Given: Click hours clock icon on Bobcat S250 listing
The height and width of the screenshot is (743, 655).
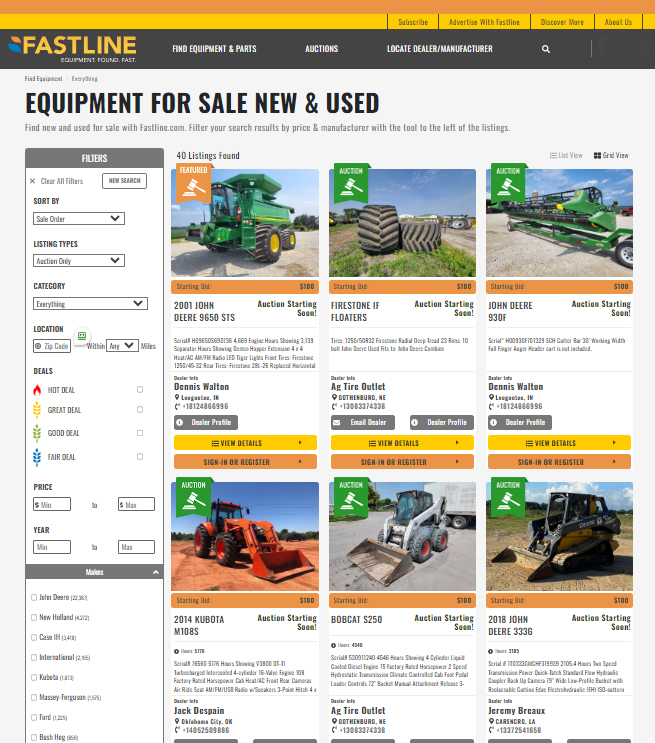Looking at the screenshot, I should [x=333, y=645].
